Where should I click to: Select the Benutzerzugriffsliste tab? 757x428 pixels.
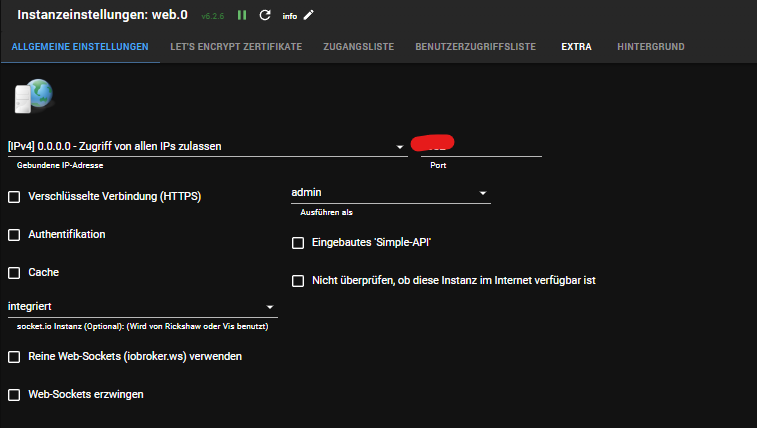coord(476,47)
